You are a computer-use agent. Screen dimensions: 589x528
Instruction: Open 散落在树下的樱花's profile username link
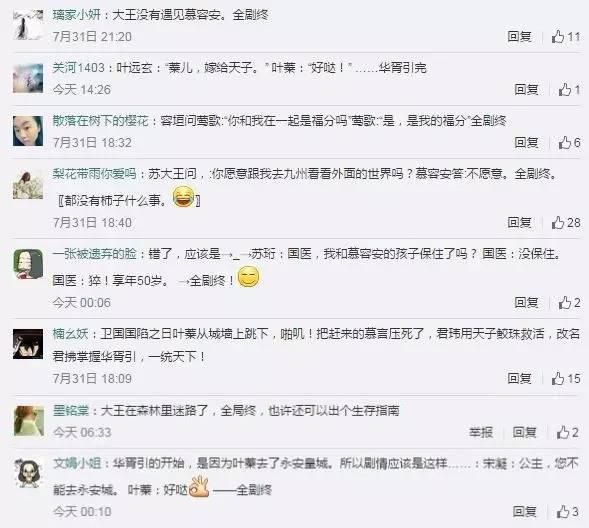coord(100,121)
